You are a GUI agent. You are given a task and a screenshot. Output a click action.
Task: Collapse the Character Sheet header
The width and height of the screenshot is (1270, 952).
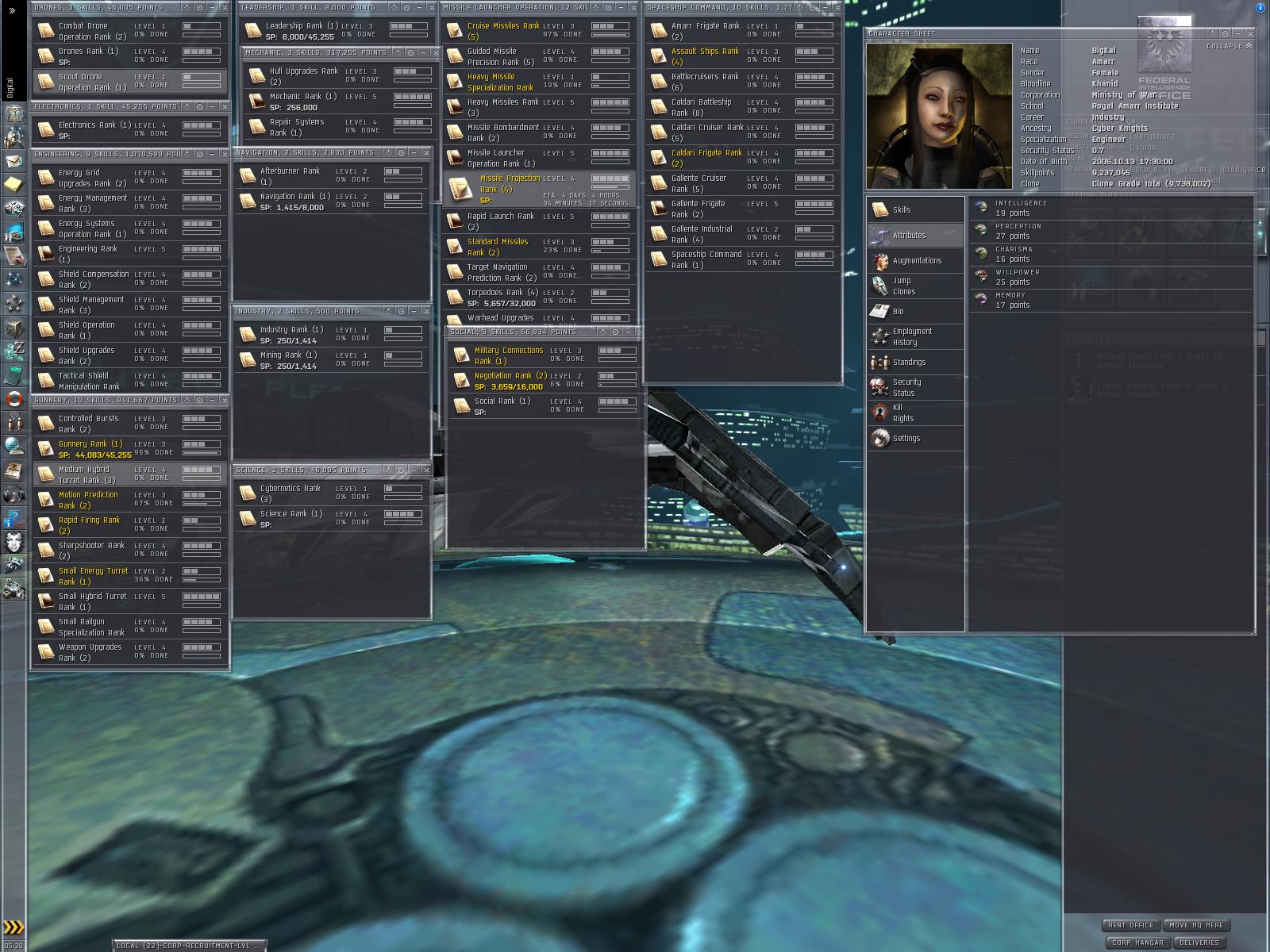[x=1230, y=46]
